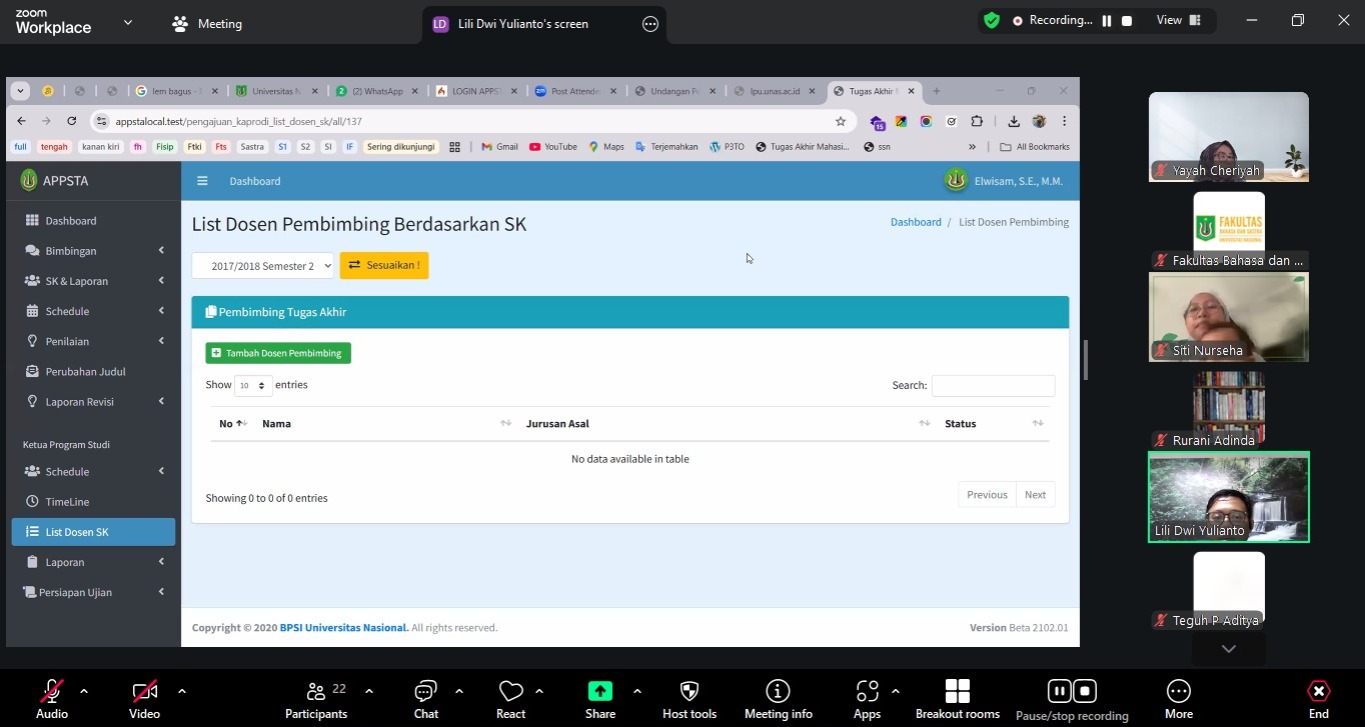
Task: Switch to the WhatsApp browser tab
Action: 375,91
